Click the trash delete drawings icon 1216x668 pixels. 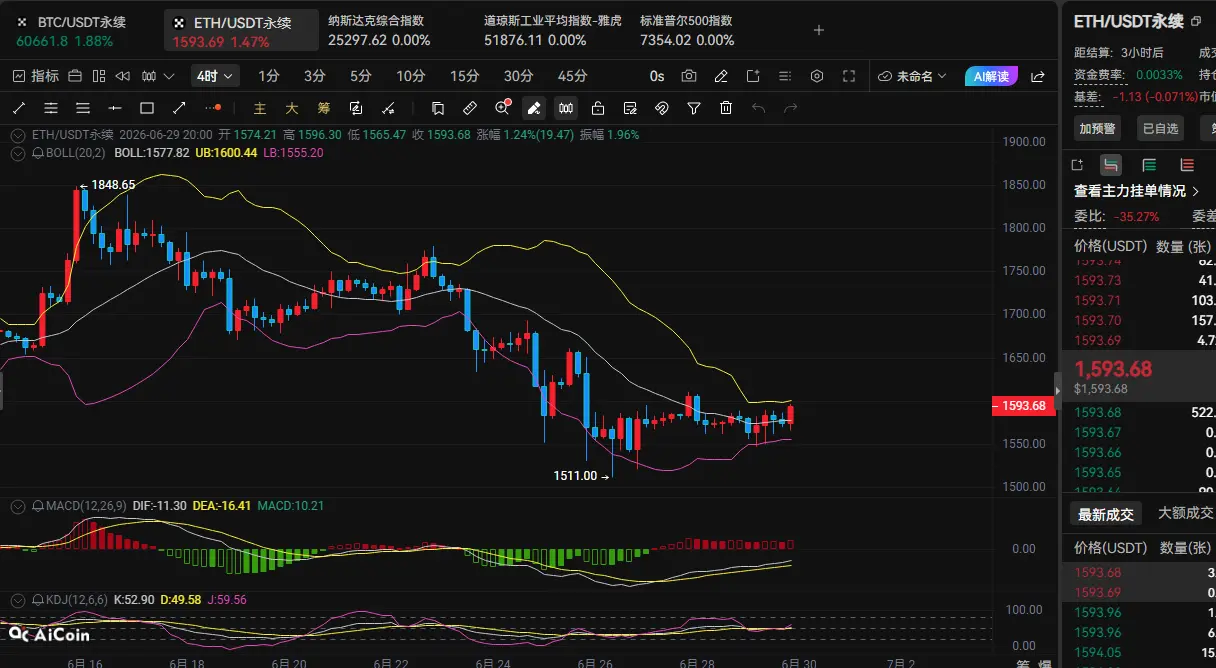click(x=726, y=108)
